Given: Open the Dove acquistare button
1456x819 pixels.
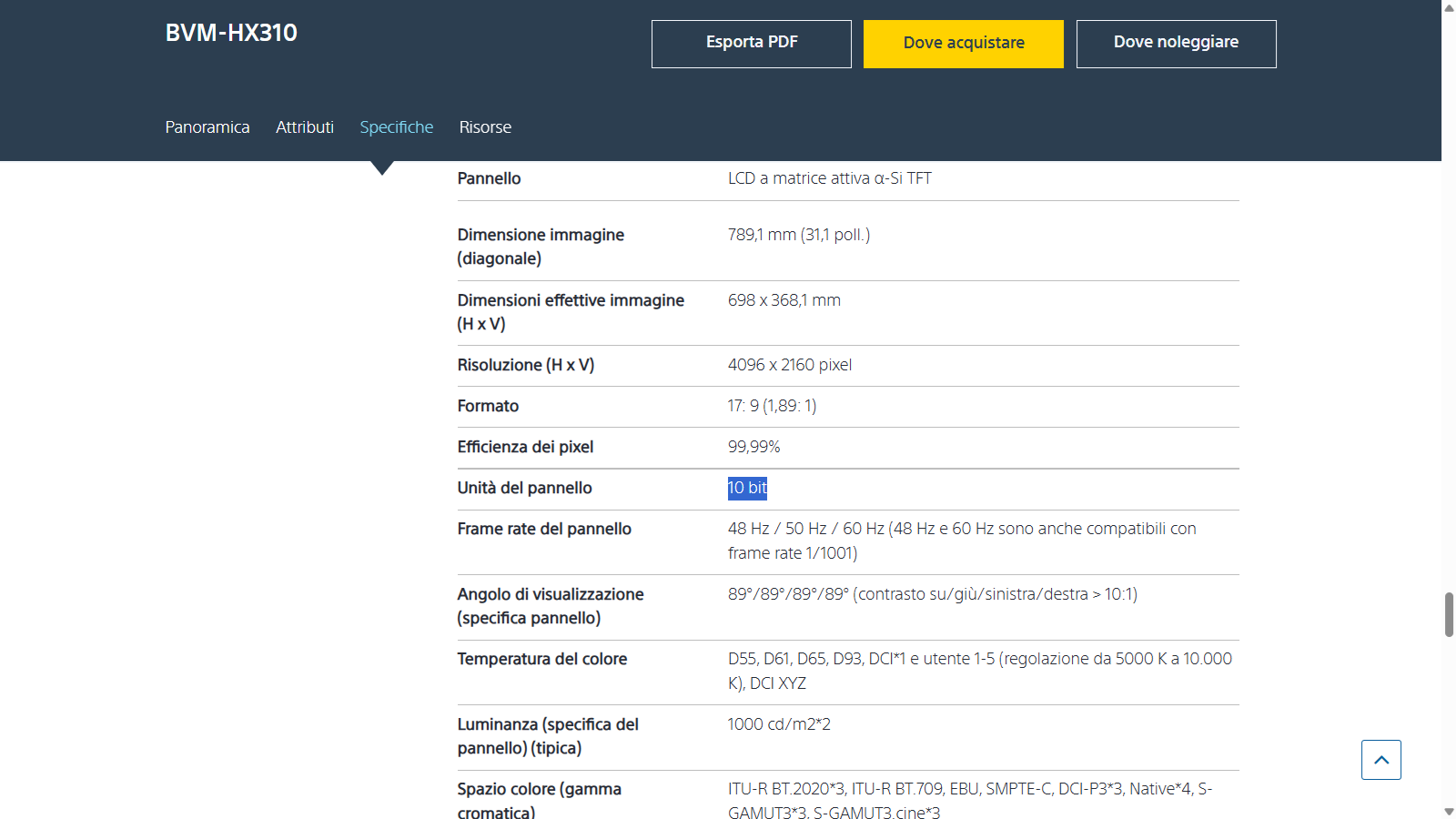Looking at the screenshot, I should (964, 44).
